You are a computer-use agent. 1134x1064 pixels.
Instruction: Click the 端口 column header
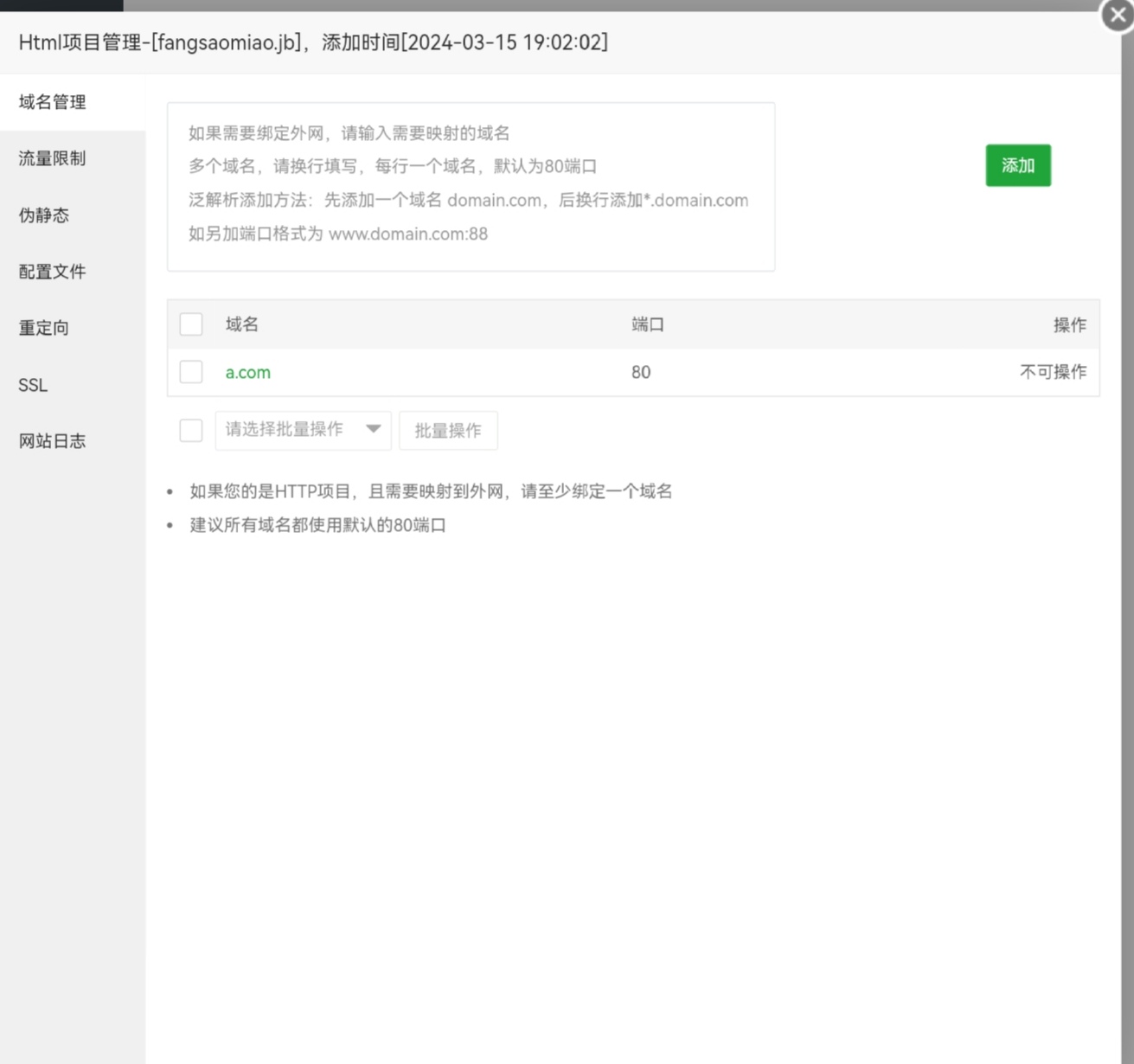point(648,324)
